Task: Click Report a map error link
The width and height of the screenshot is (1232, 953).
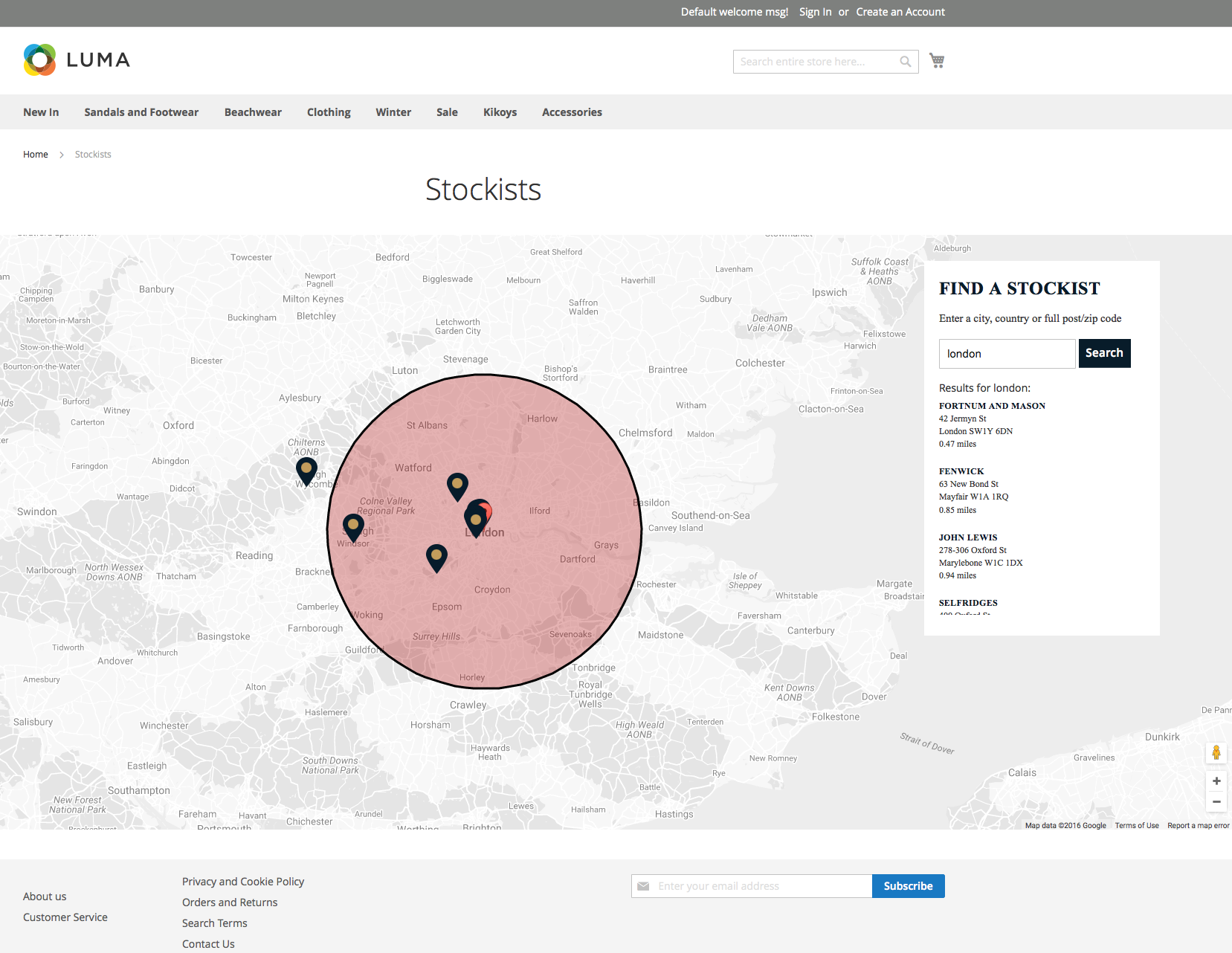Action: pyautogui.click(x=1199, y=826)
